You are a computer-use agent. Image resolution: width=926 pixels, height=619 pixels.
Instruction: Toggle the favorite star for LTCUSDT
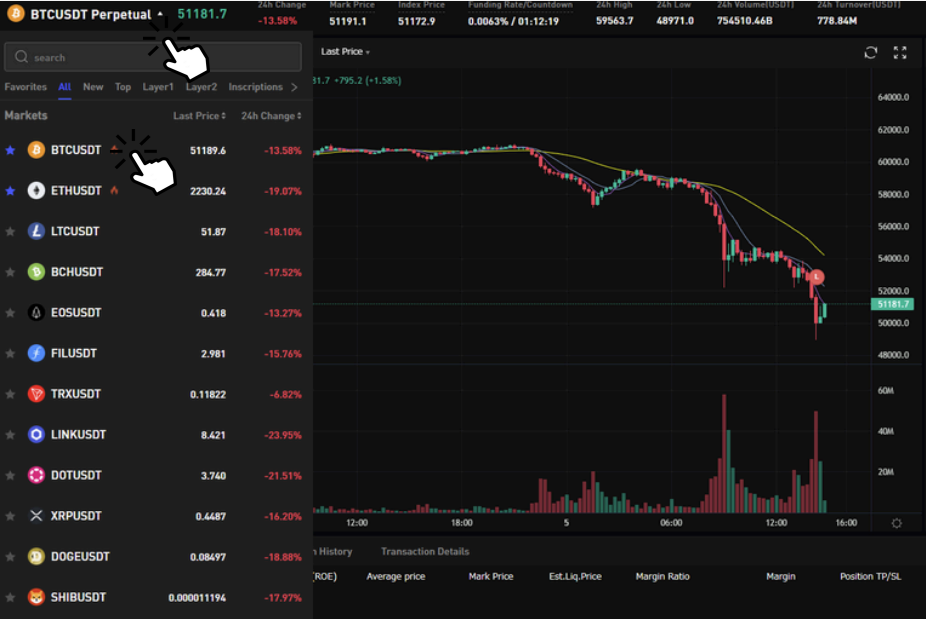tap(10, 232)
